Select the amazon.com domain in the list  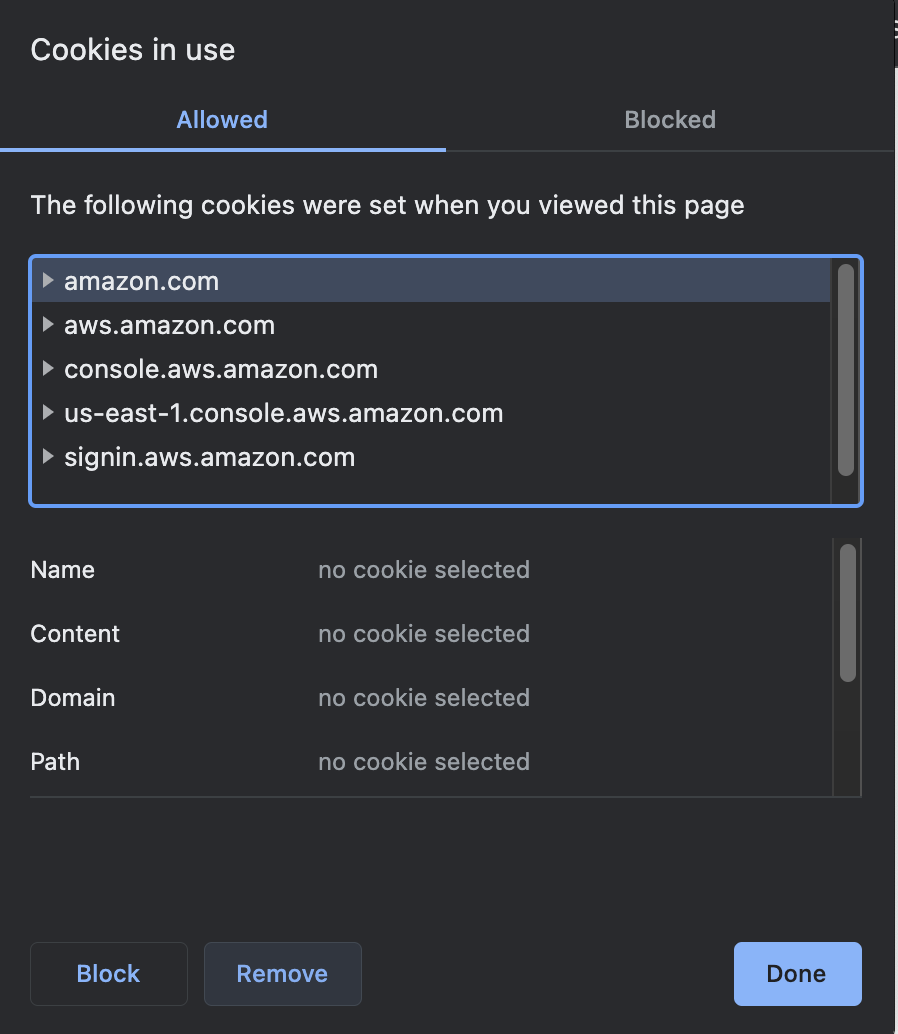(x=140, y=281)
